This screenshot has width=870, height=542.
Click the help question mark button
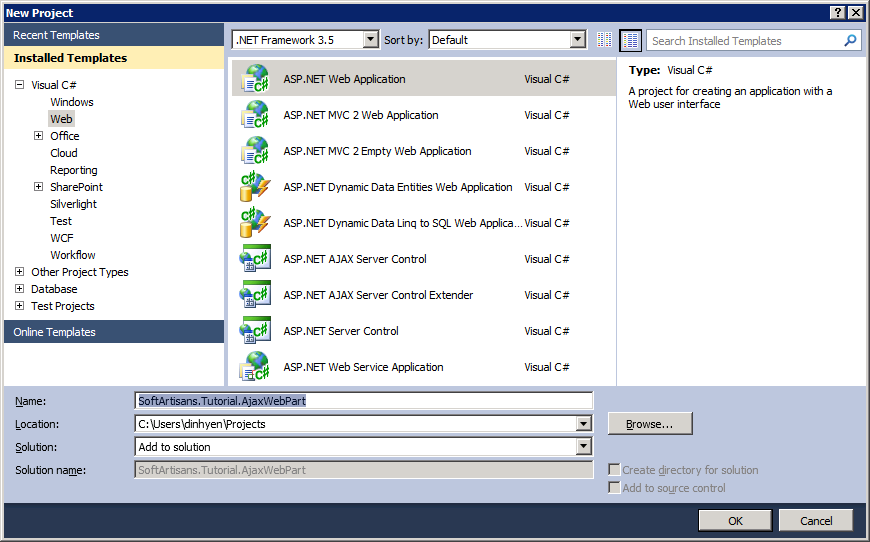pos(838,12)
